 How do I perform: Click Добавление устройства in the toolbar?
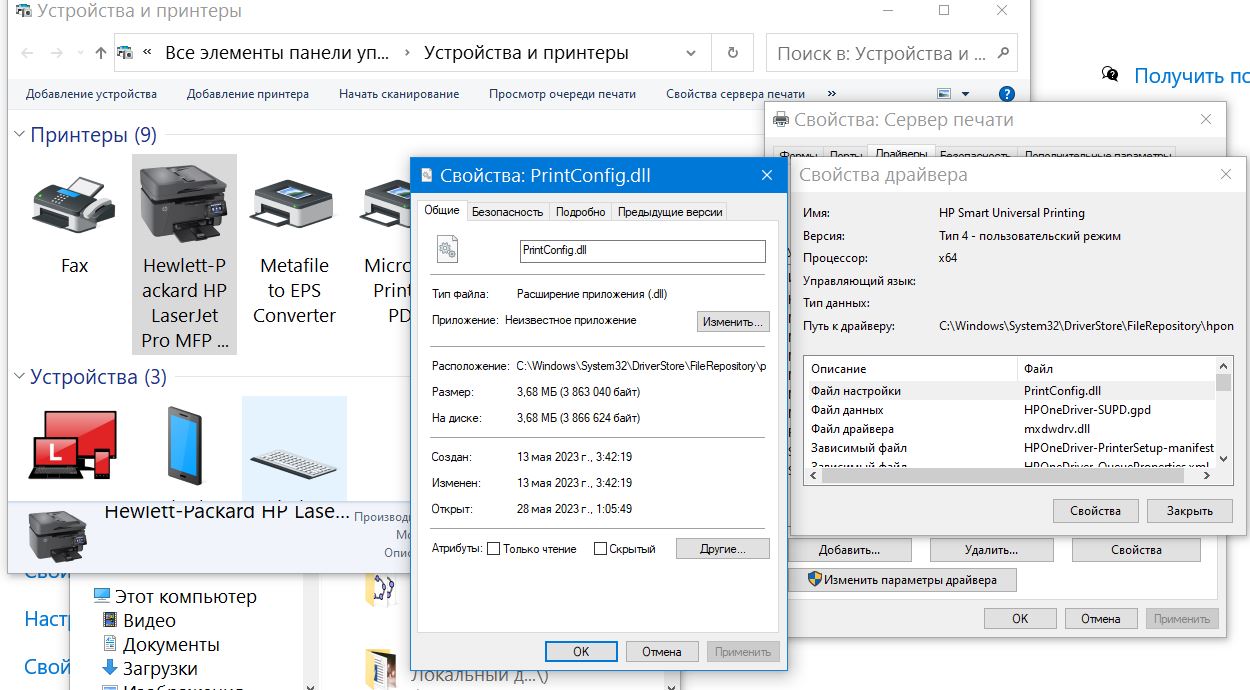(91, 94)
